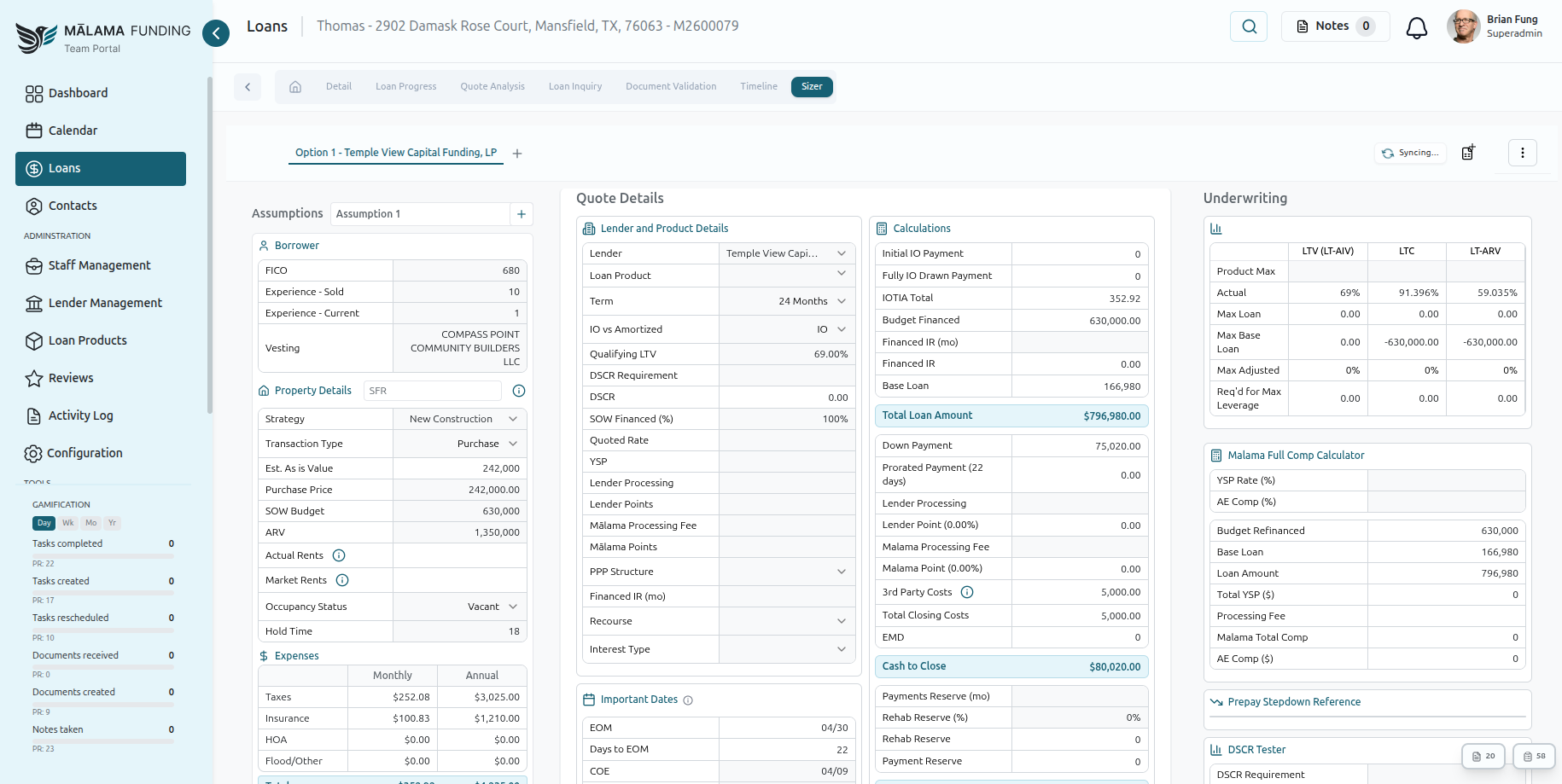Switch gamification stats to Mo view
Viewport: 1562px width, 784px height.
tap(90, 523)
